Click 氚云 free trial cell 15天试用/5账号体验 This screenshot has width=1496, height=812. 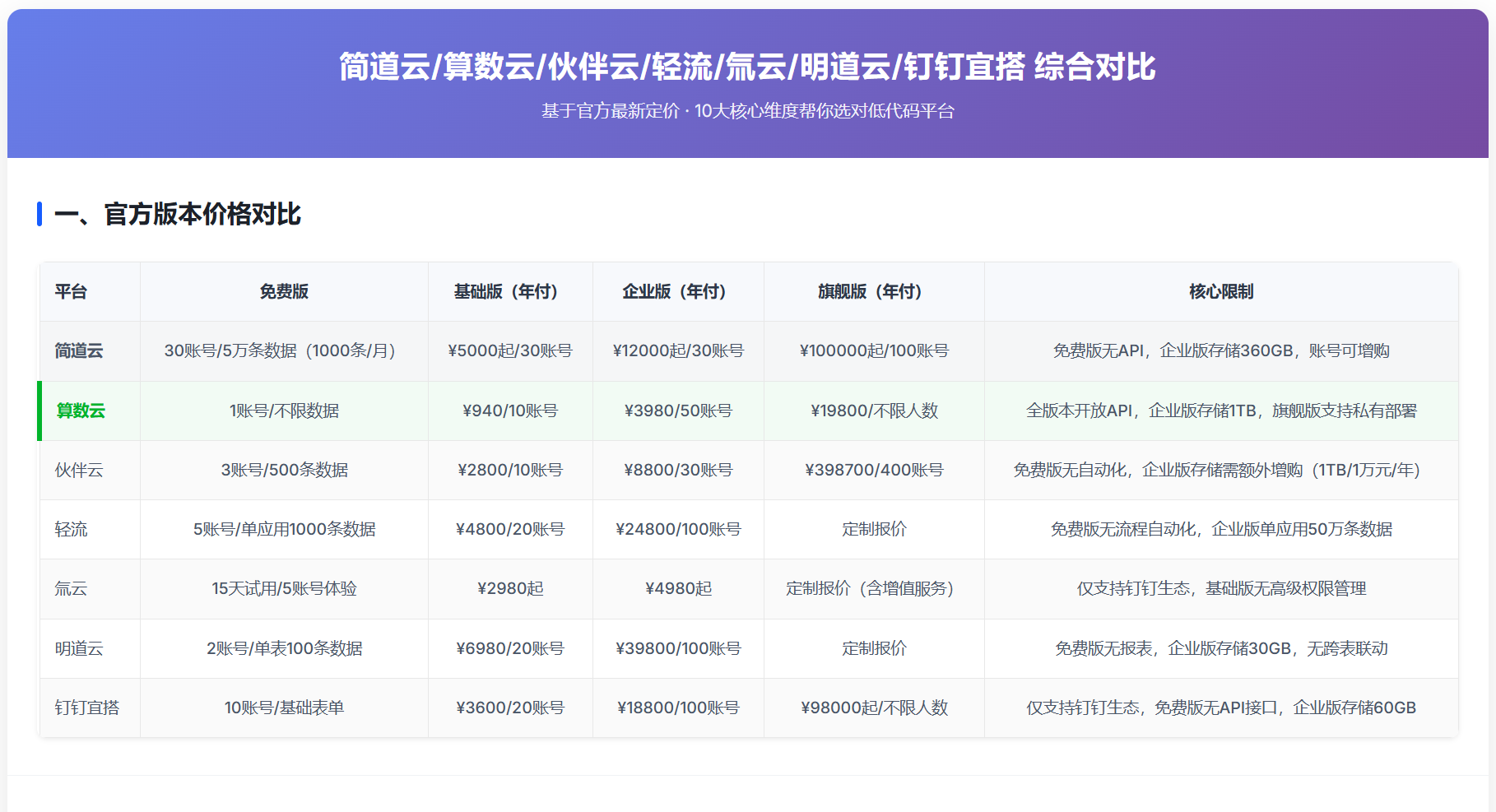[284, 589]
